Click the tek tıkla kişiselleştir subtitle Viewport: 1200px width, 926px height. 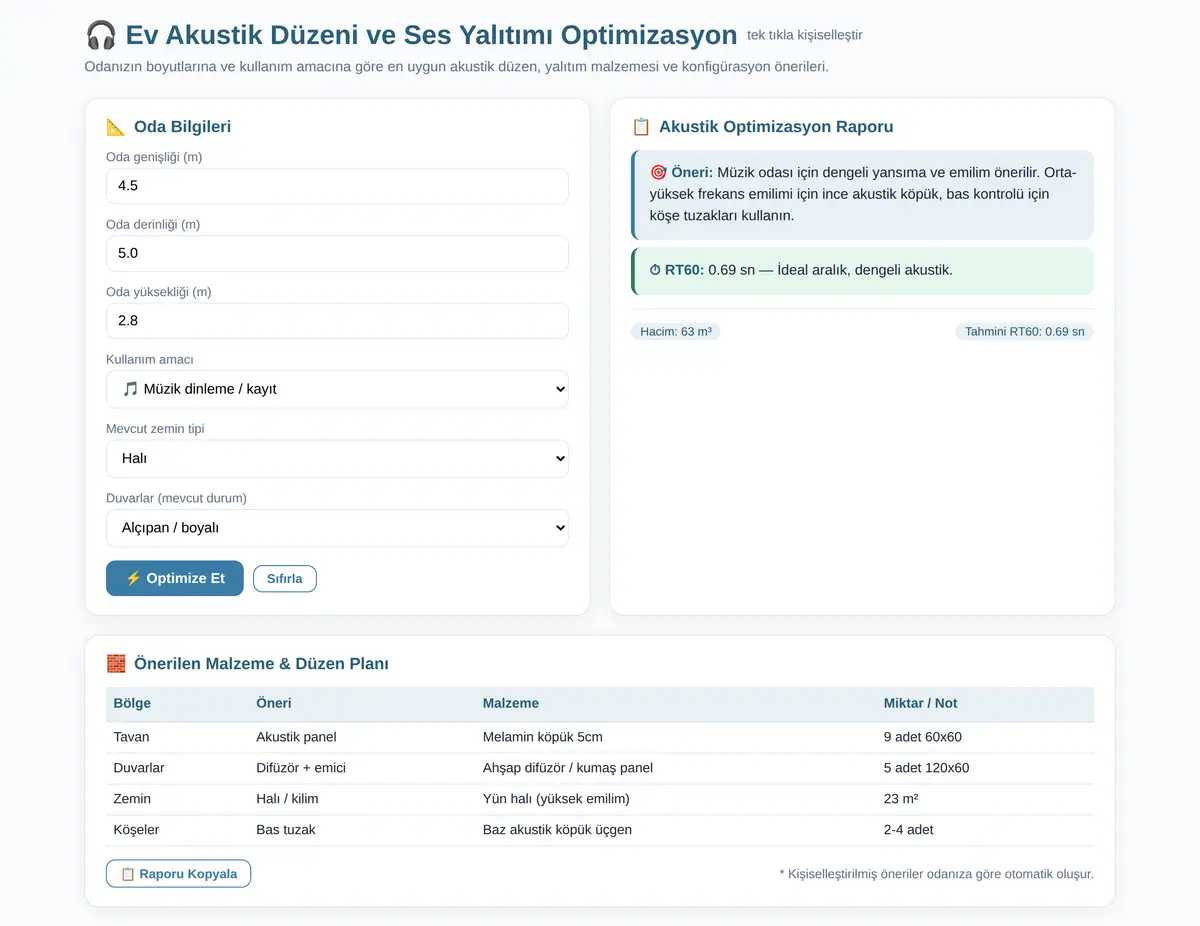click(805, 35)
